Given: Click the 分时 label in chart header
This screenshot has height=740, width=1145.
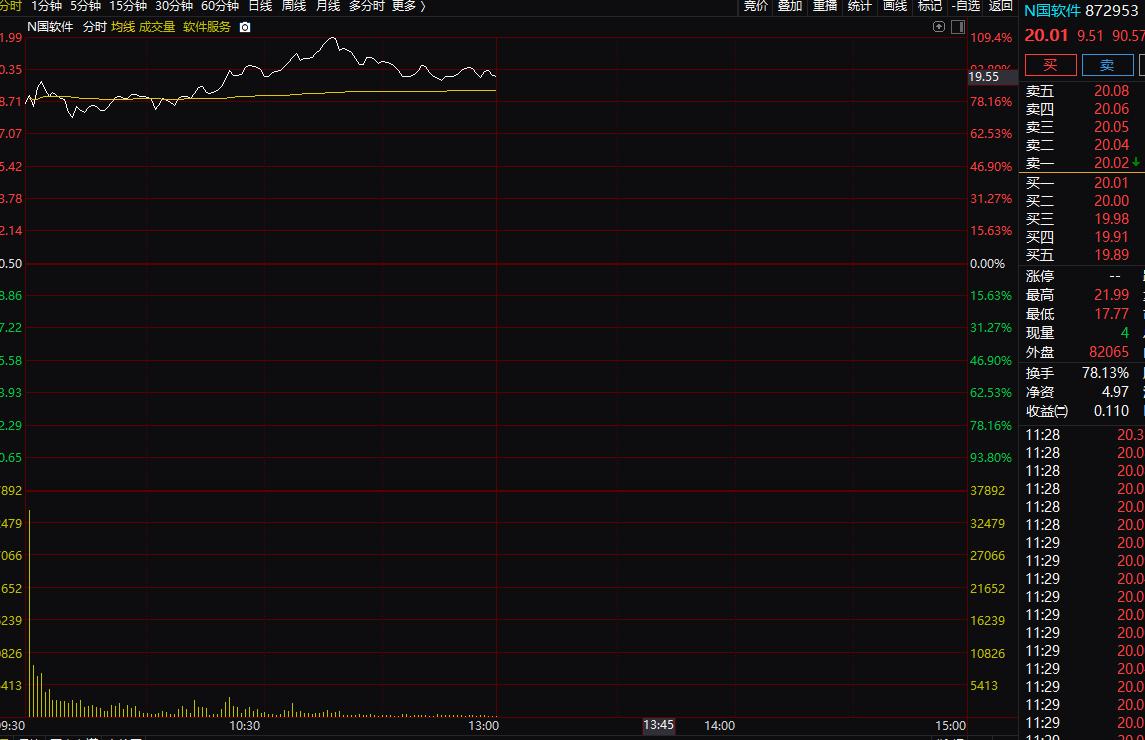Looking at the screenshot, I should tap(94, 27).
